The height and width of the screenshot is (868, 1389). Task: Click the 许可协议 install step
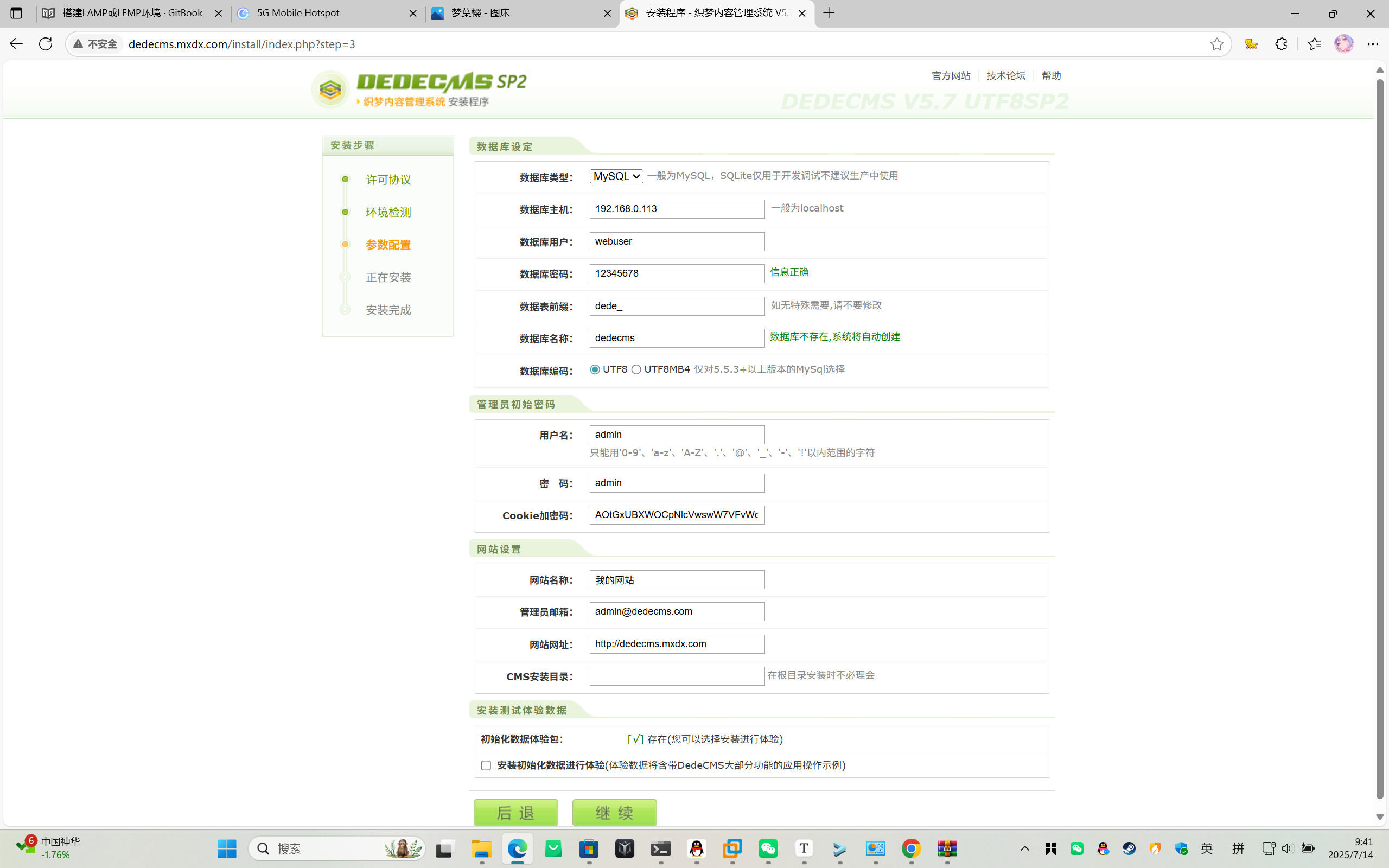click(388, 180)
